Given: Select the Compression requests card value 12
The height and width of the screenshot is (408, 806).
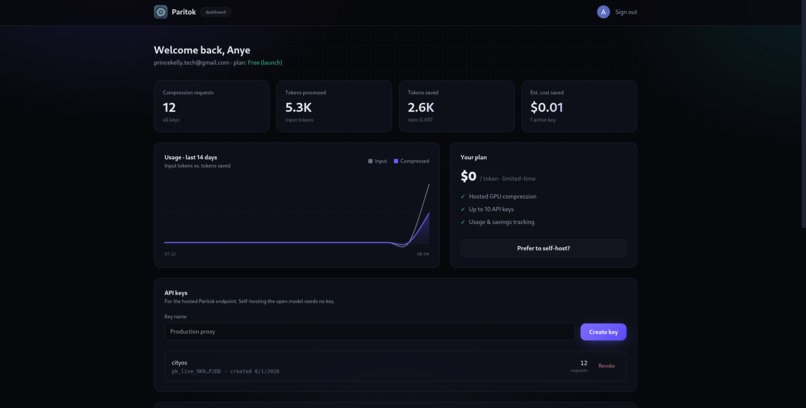Looking at the screenshot, I should pos(169,107).
